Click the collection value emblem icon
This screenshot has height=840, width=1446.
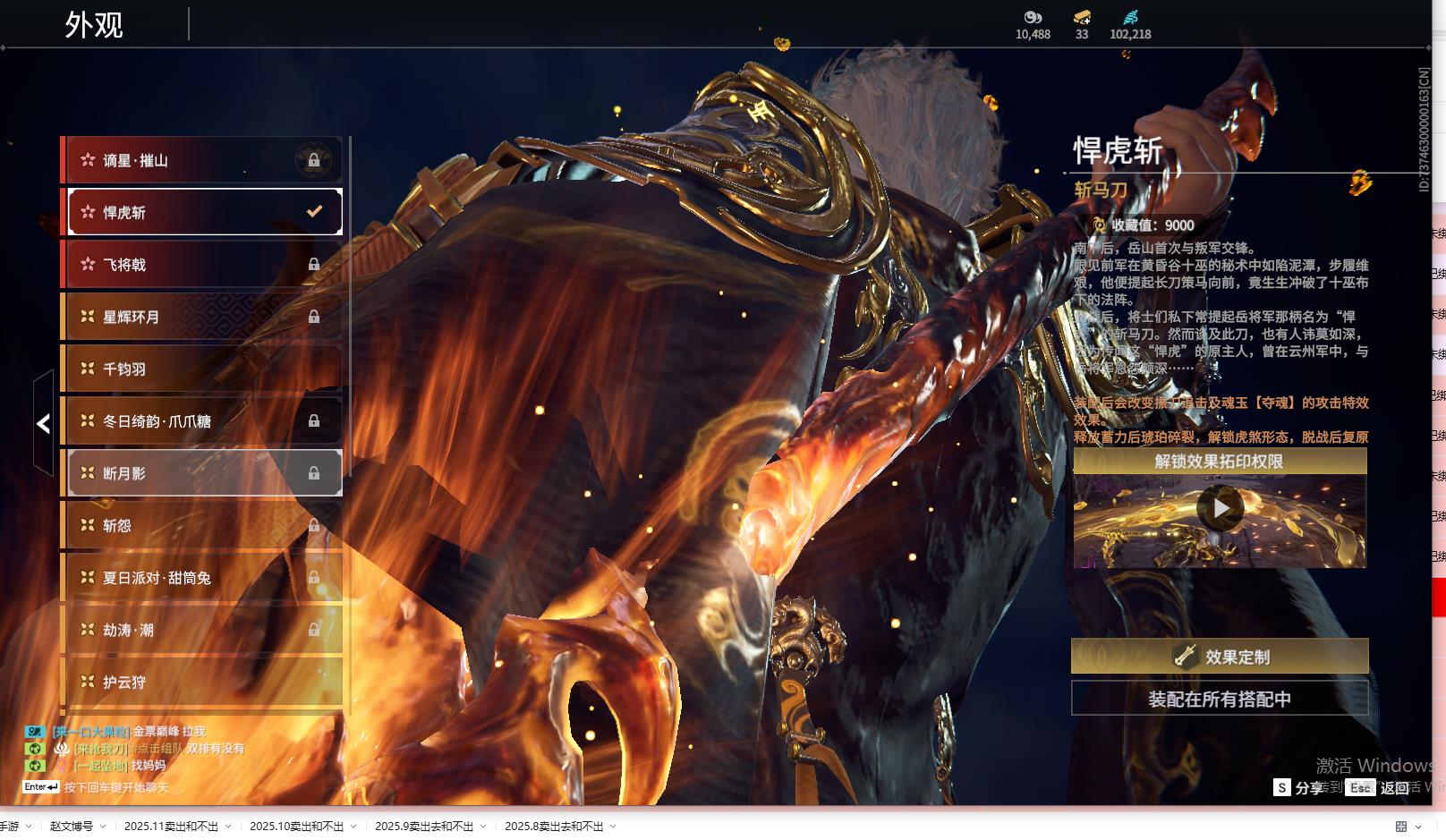tap(1099, 225)
